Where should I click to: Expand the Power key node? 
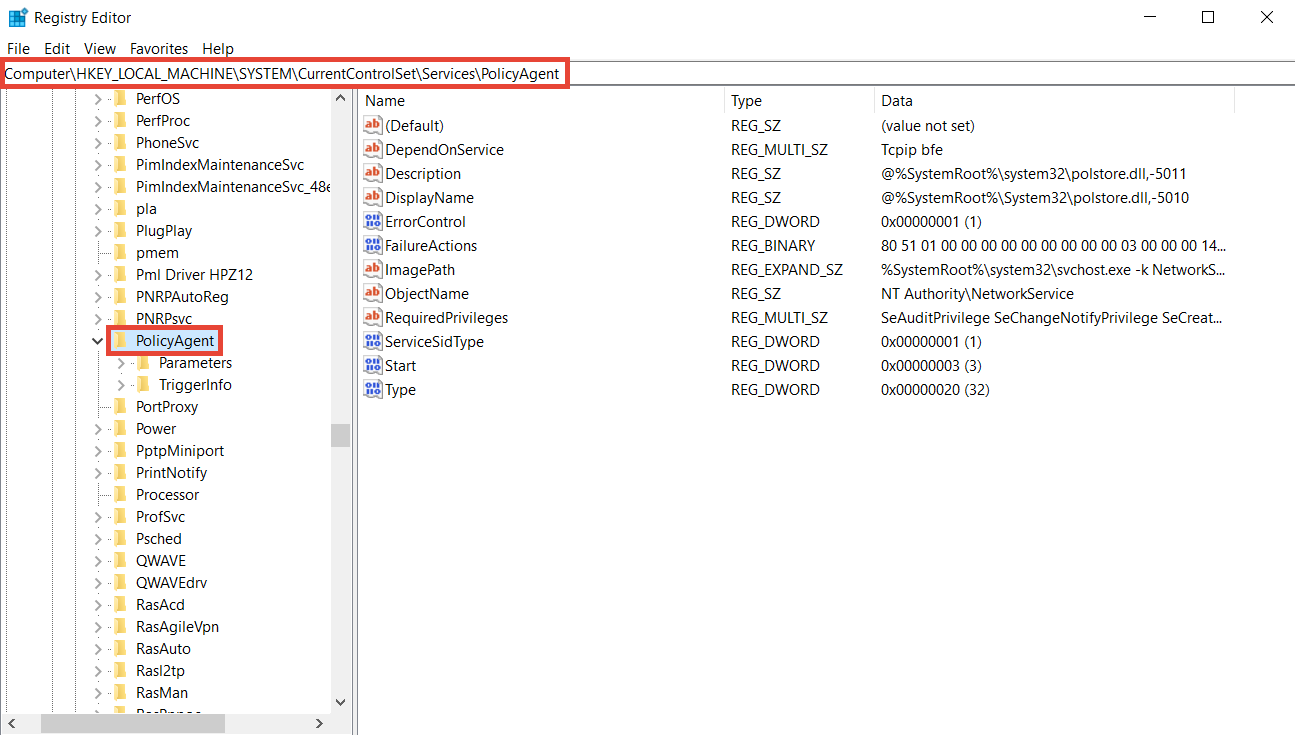coord(97,429)
